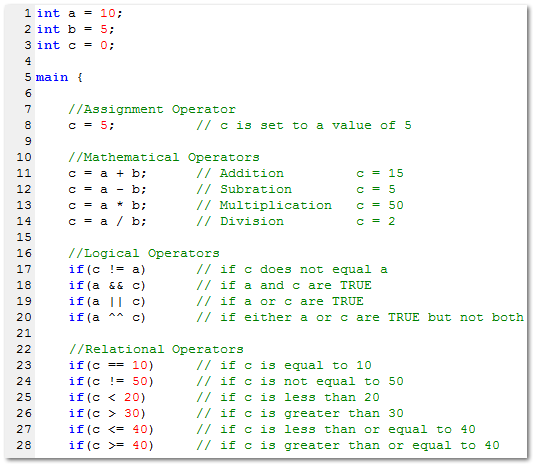
Task: Click the 'if(c >= 40)' statement
Action: [111, 445]
